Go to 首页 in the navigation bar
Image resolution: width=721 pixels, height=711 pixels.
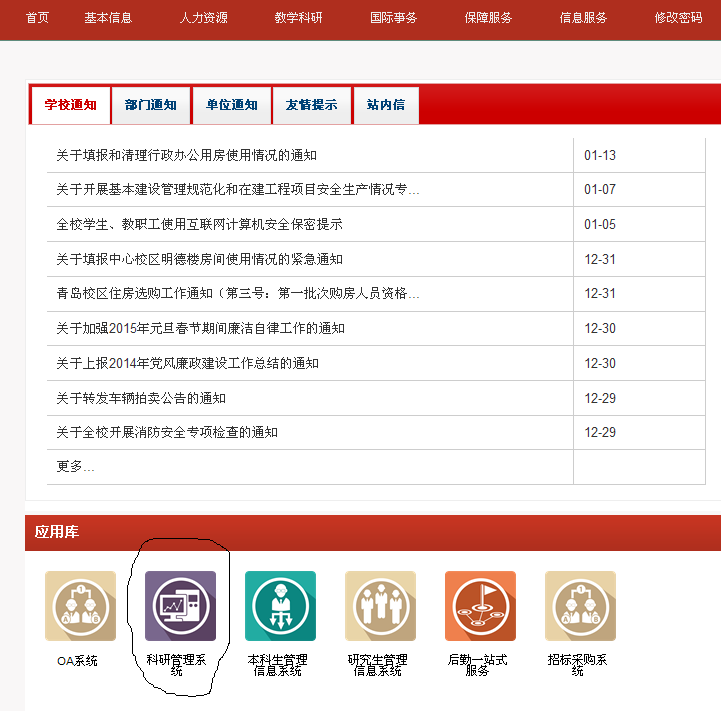click(x=37, y=18)
